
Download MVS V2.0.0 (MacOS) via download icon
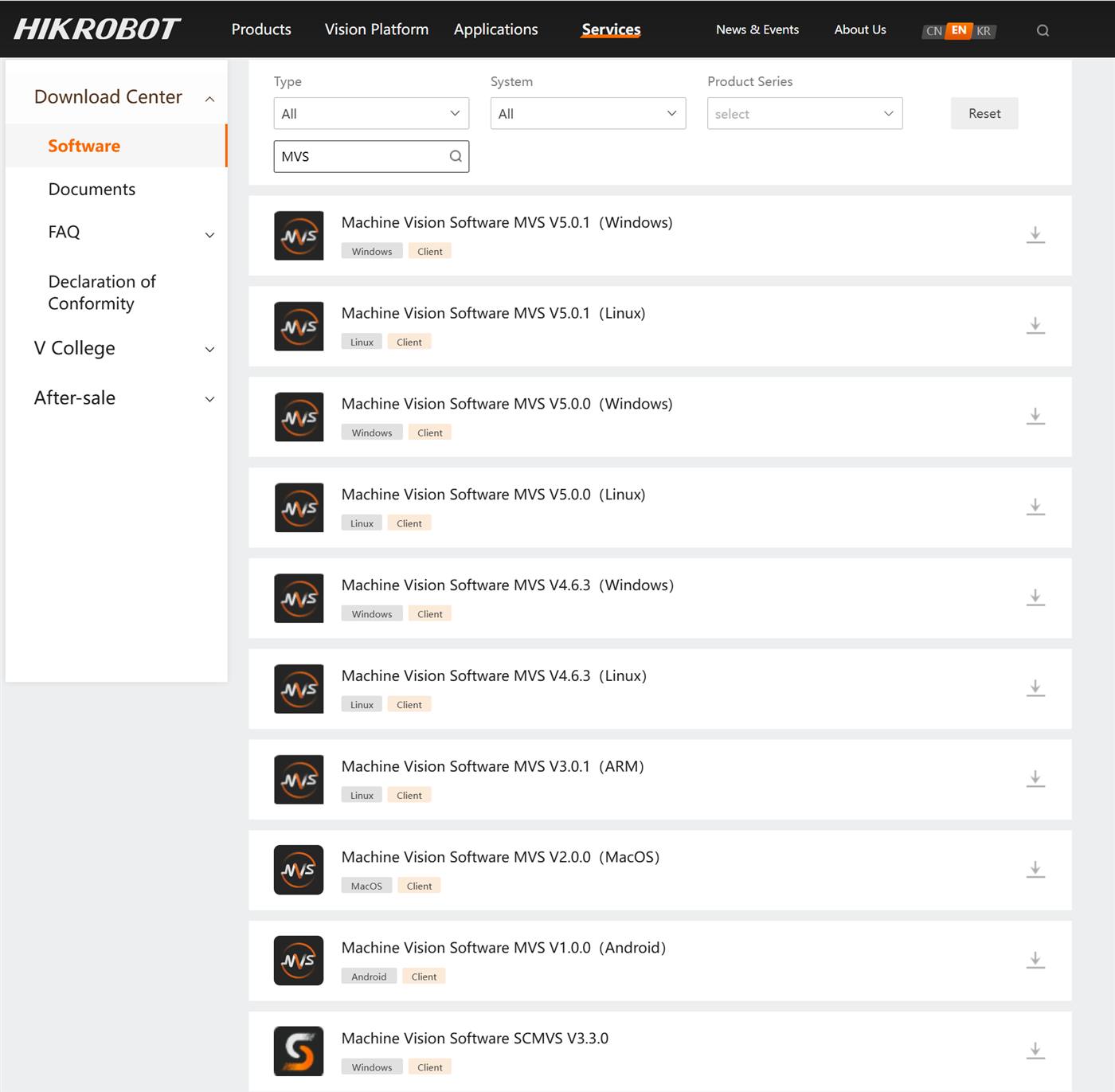[x=1035, y=870]
